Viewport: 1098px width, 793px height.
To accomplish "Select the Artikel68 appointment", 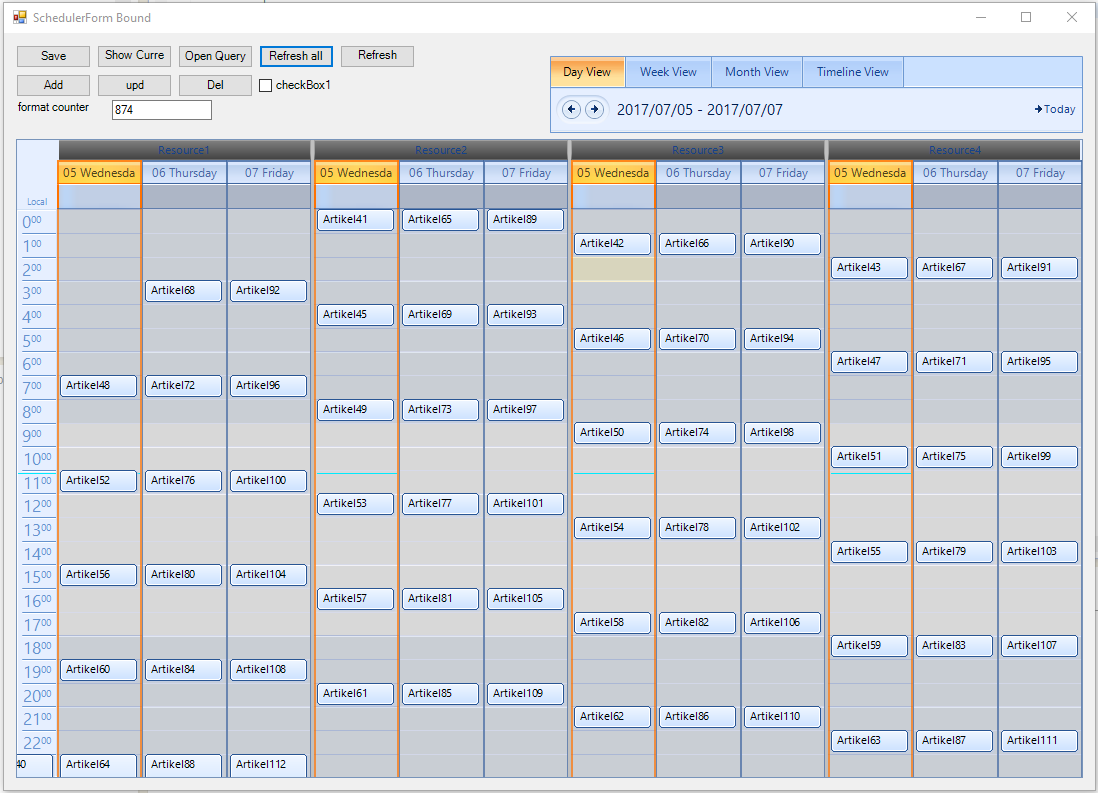I will [x=183, y=291].
